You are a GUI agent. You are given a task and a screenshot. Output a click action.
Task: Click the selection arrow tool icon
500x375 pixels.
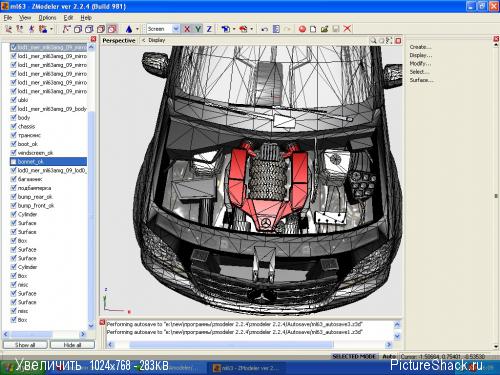point(66,29)
